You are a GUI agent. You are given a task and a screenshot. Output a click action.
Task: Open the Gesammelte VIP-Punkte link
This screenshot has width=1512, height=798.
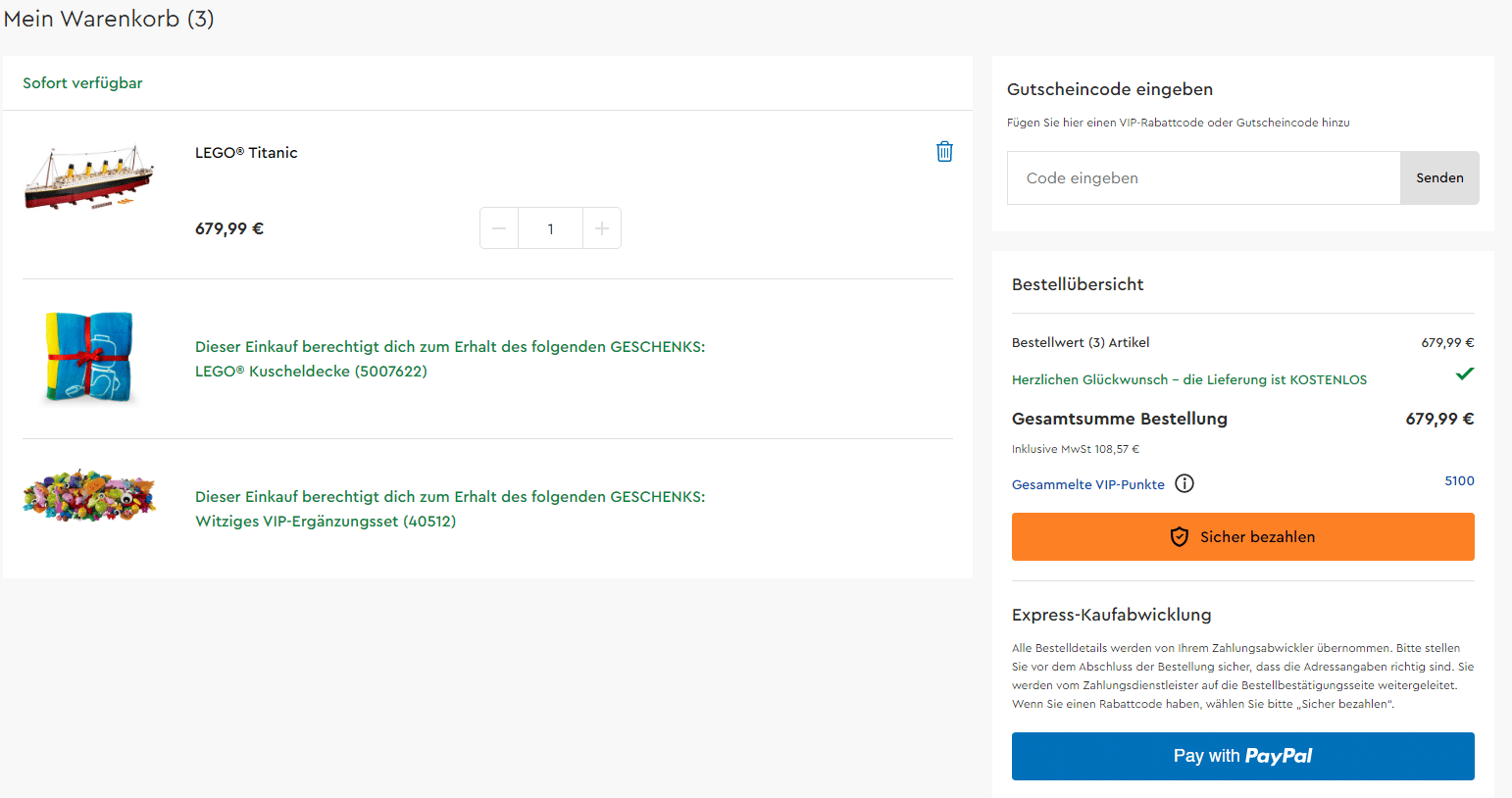[1088, 484]
